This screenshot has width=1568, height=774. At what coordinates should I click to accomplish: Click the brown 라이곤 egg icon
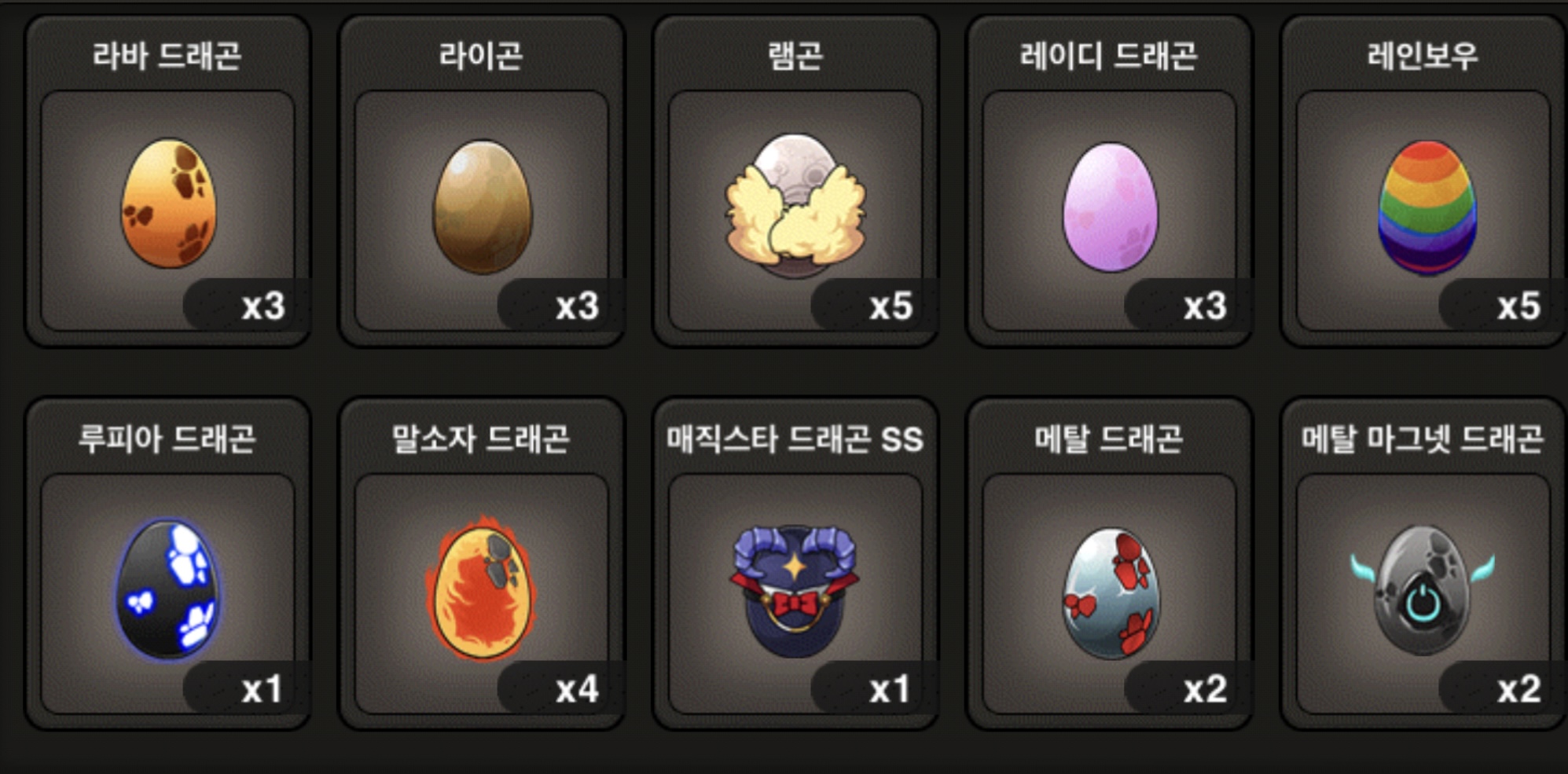pyautogui.click(x=482, y=207)
